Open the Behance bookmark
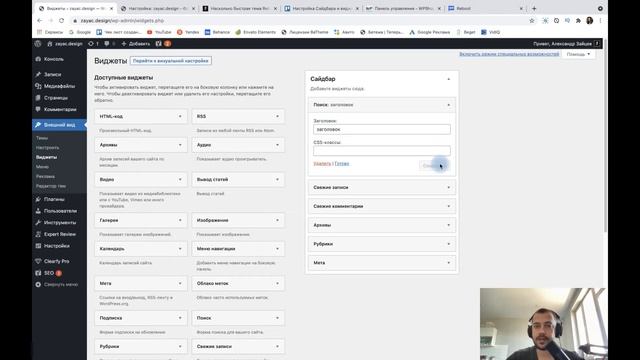640x360 pixels. [x=217, y=32]
